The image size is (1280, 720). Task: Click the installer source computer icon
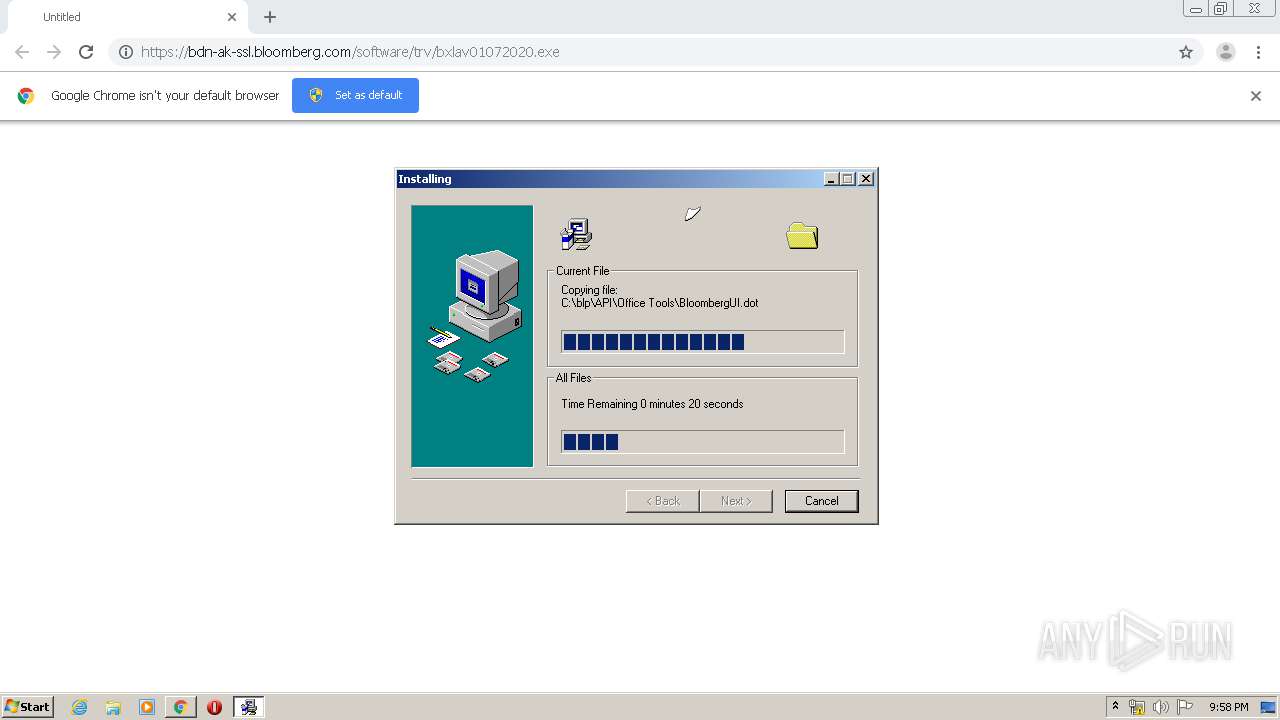[x=576, y=234]
